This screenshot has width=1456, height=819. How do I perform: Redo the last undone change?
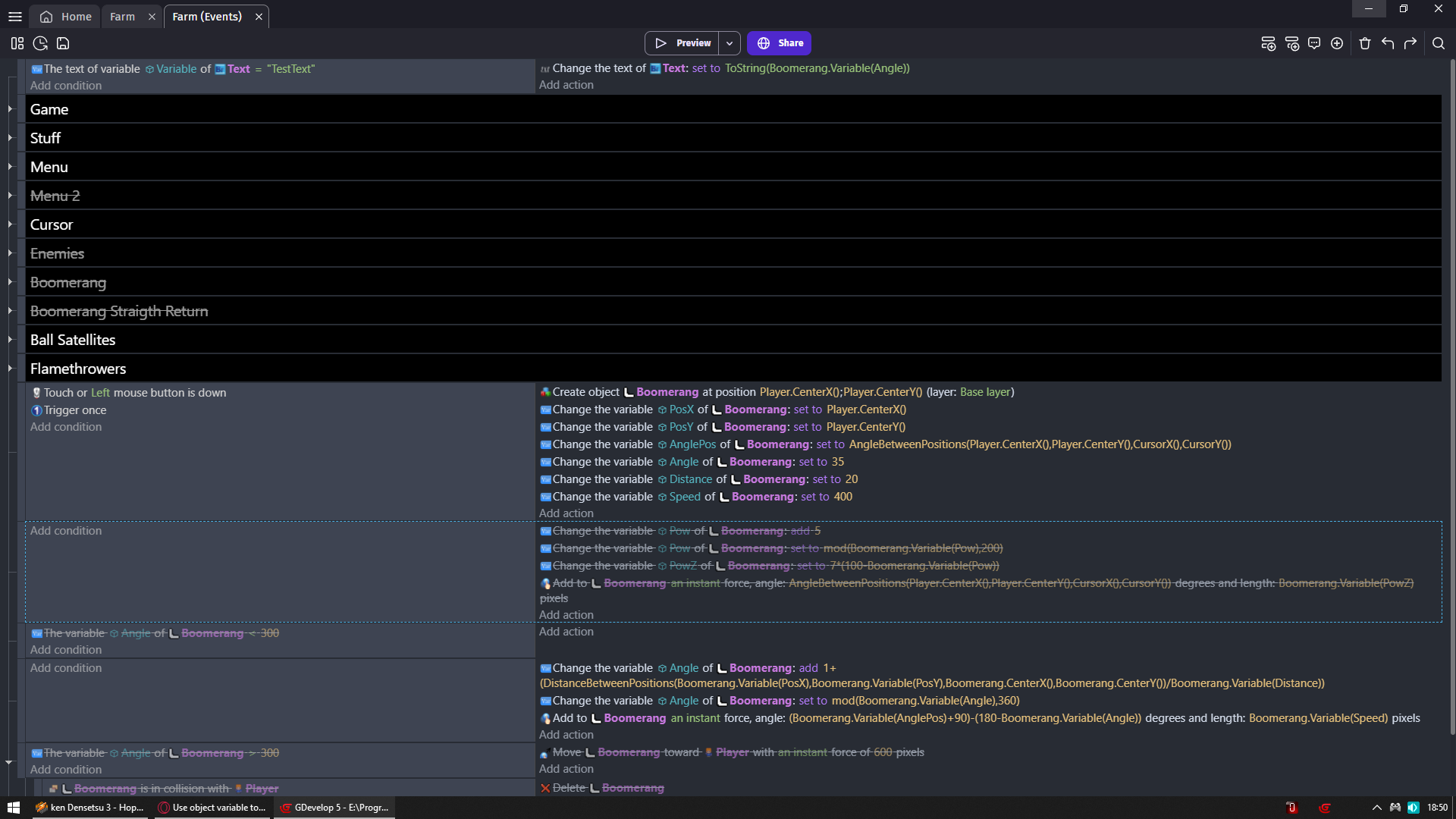coord(1410,43)
